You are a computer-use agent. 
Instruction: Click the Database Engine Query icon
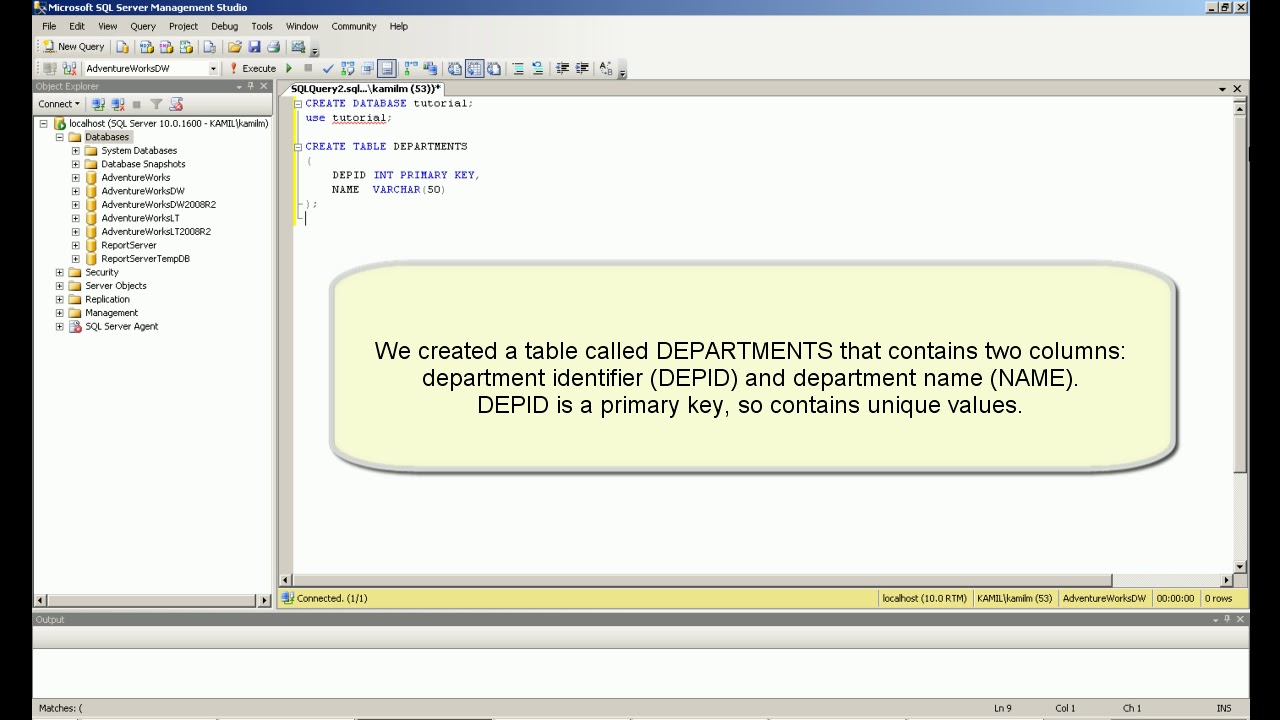[122, 47]
